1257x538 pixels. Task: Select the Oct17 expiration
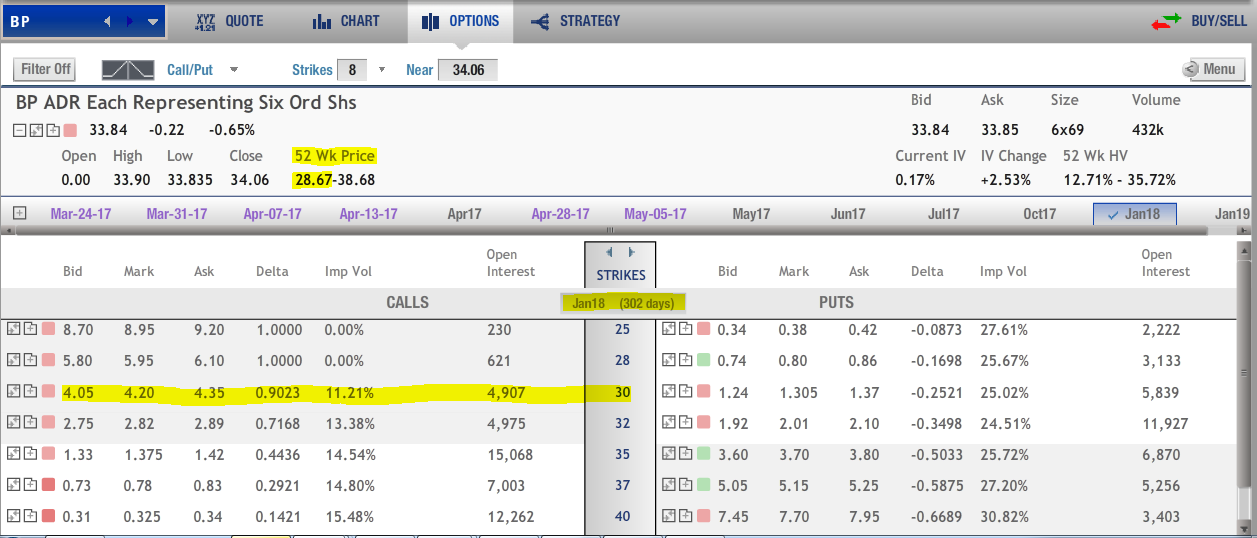tap(1040, 214)
